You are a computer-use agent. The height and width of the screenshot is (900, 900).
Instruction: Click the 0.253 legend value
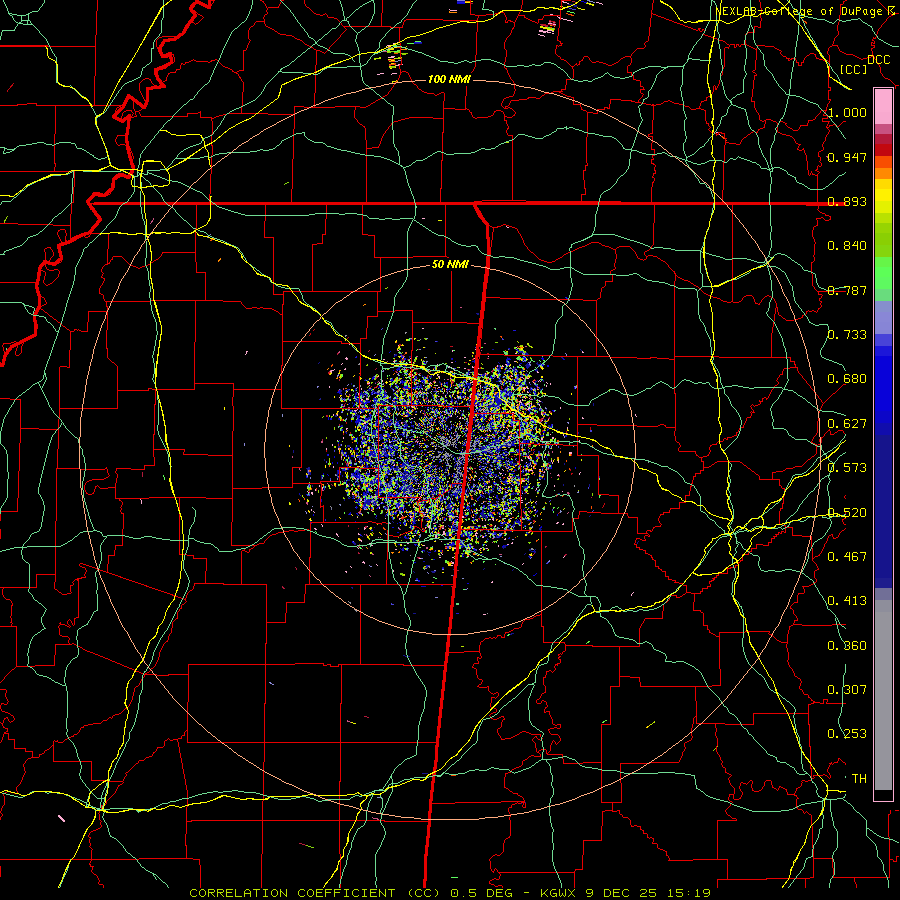click(x=847, y=734)
